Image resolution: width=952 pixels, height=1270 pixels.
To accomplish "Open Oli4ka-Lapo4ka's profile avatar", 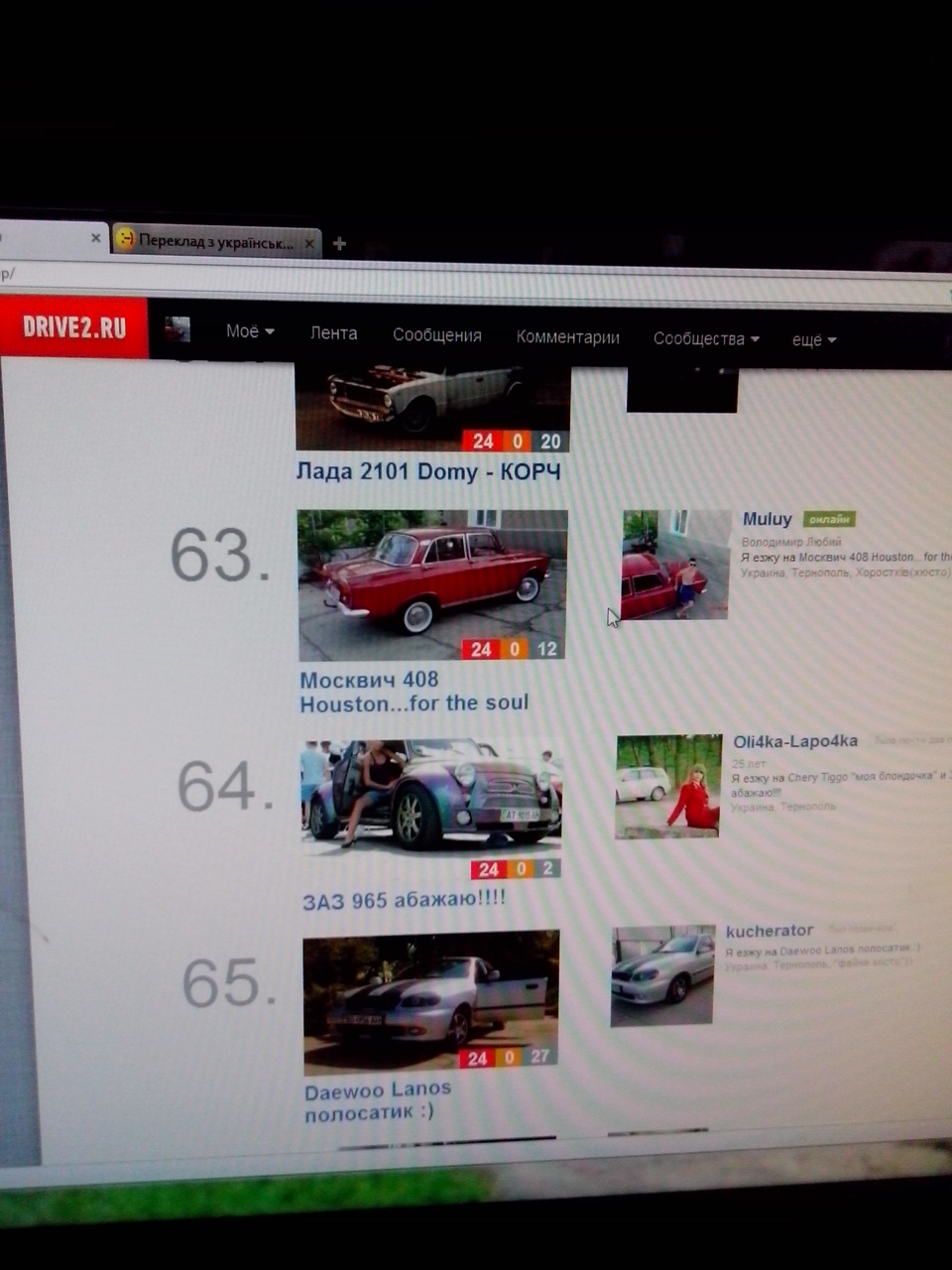I will click(668, 787).
